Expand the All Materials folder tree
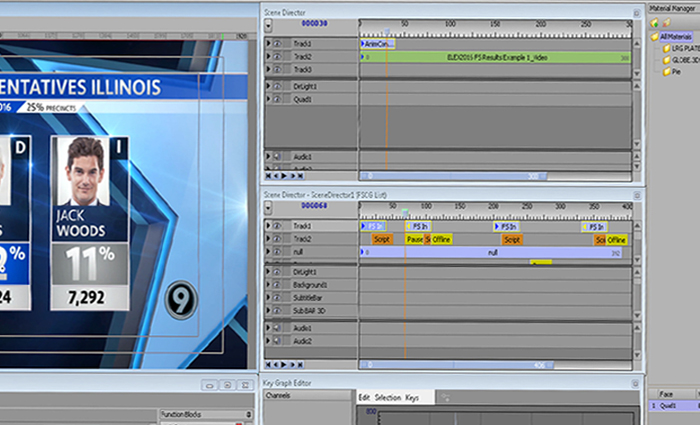 653,37
